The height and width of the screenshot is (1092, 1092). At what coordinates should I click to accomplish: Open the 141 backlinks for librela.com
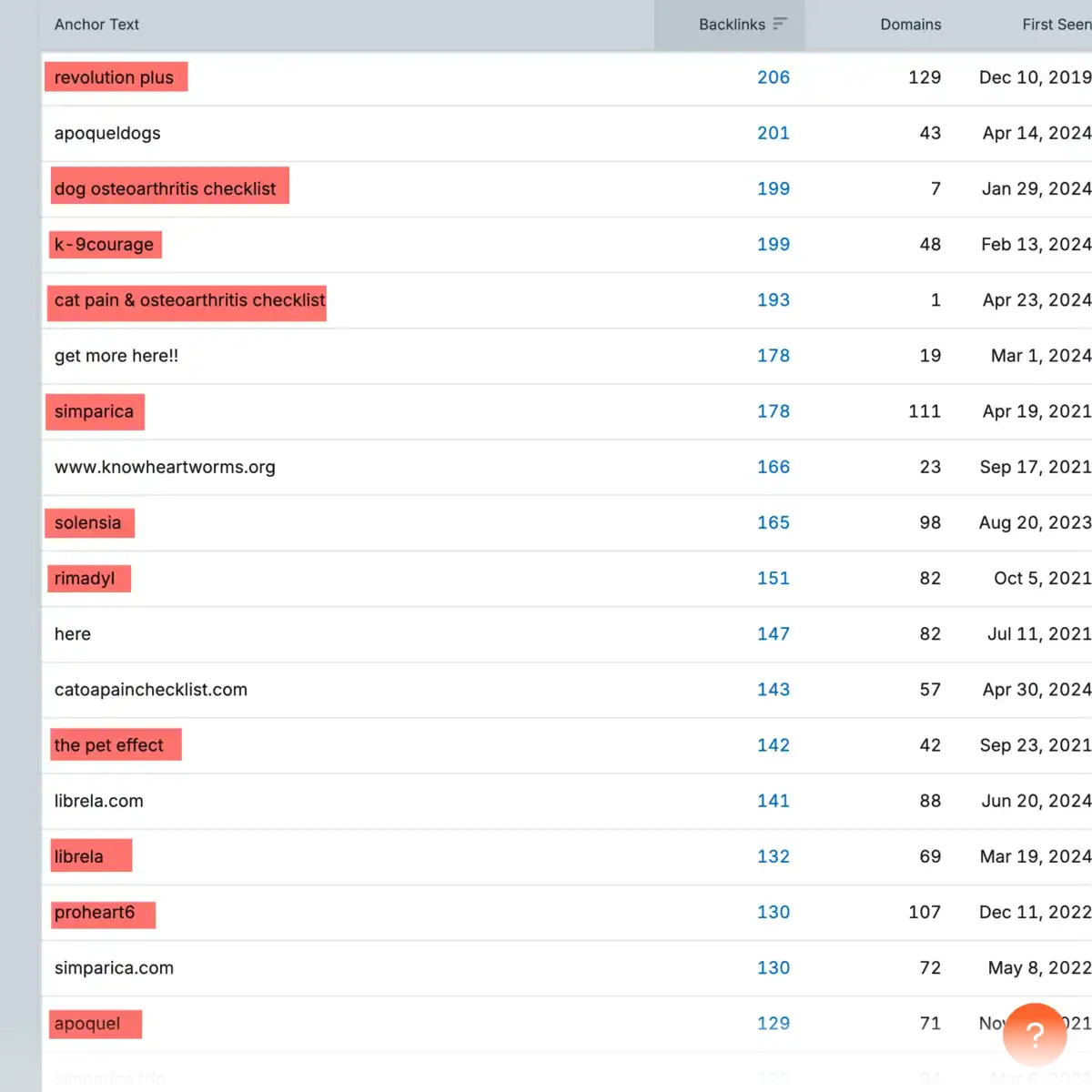[x=773, y=801]
